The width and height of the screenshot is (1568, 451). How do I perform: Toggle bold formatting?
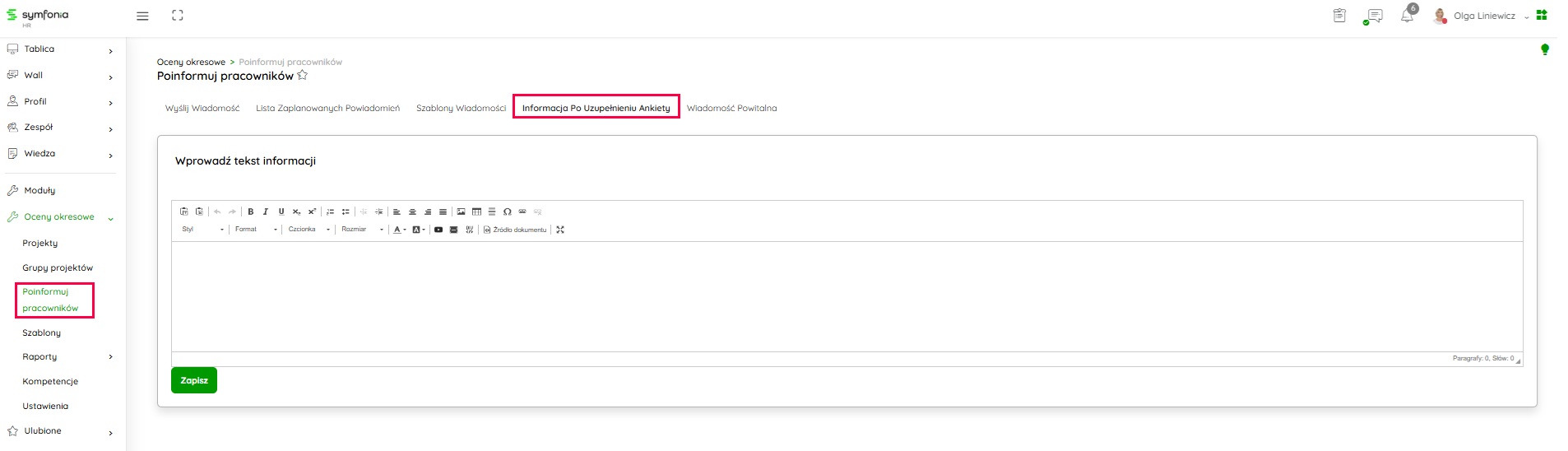[x=251, y=212]
